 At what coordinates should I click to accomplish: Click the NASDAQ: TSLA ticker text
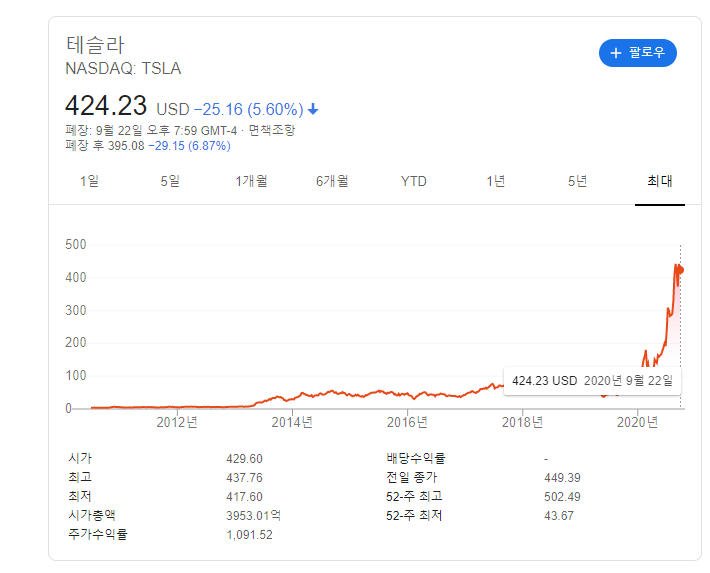[x=123, y=68]
